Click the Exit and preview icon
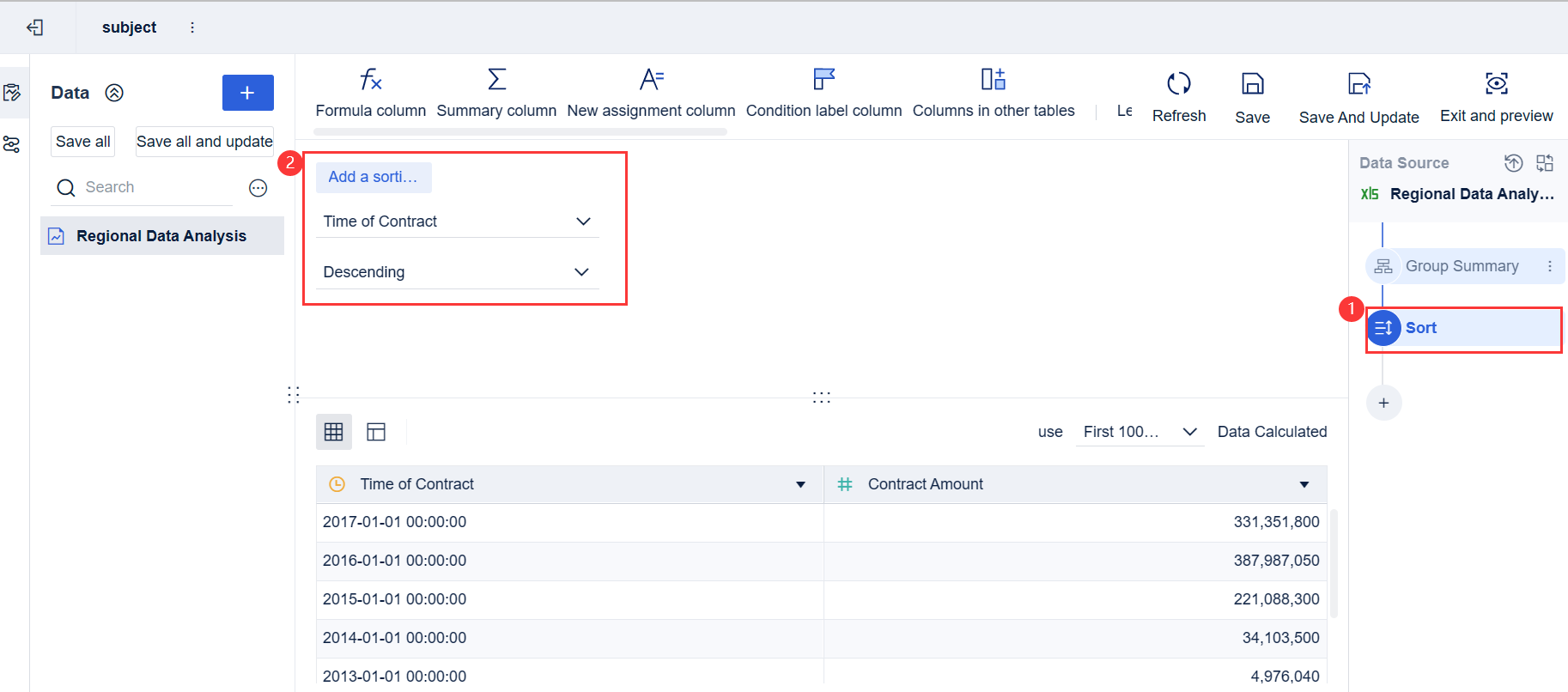1568x692 pixels. [1496, 84]
